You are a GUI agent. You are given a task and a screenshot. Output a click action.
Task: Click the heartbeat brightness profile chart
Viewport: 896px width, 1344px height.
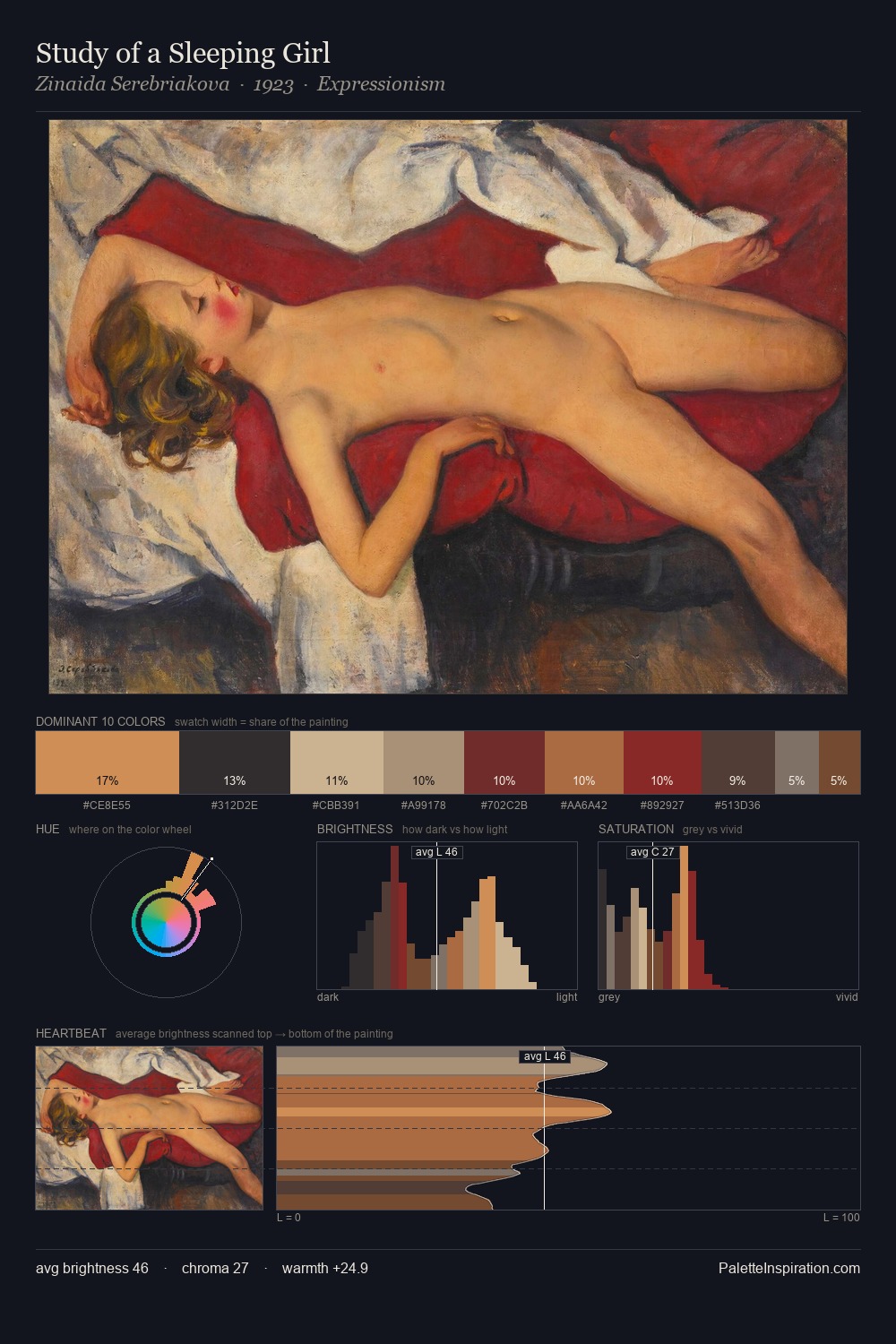568,1128
